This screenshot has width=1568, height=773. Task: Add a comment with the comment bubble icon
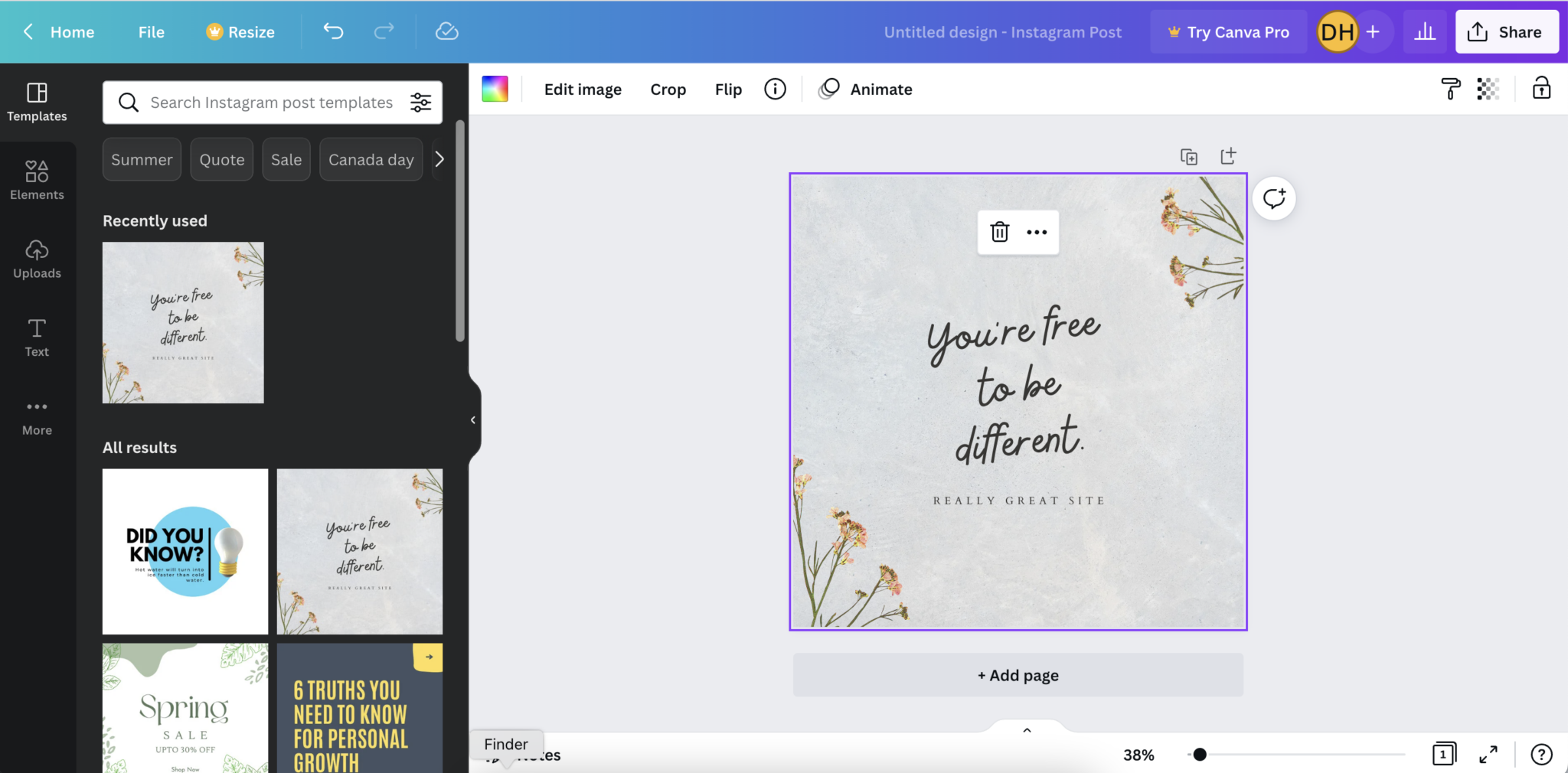(1274, 199)
